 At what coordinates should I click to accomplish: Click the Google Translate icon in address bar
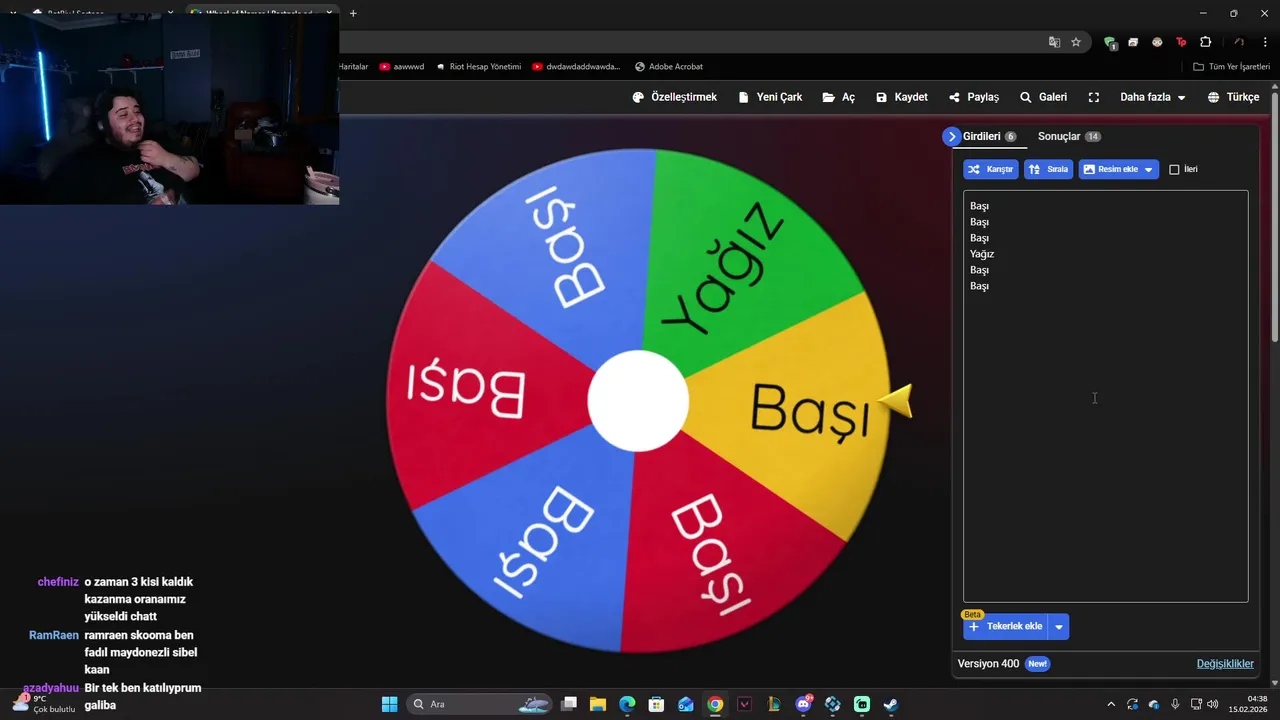[1054, 42]
